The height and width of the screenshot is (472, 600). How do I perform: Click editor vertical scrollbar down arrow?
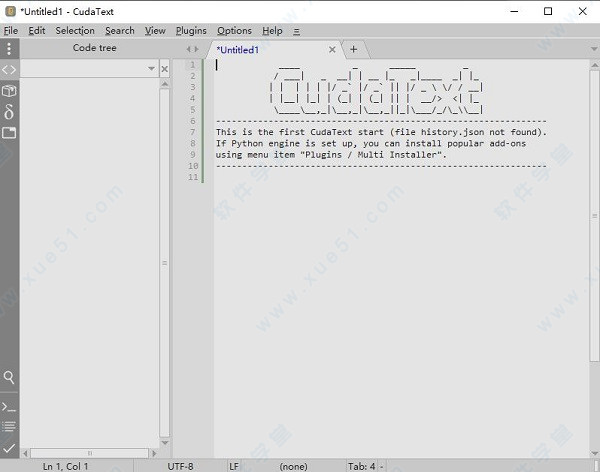pyautogui.click(x=594, y=453)
